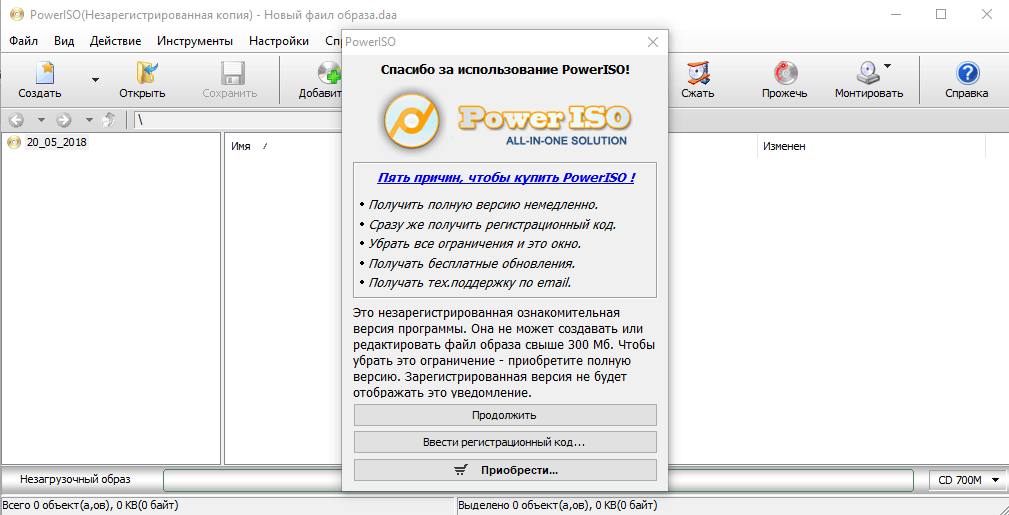This screenshot has width=1009, height=515.
Task: Click the Создать (Create) toolbar icon
Action: coord(45,73)
